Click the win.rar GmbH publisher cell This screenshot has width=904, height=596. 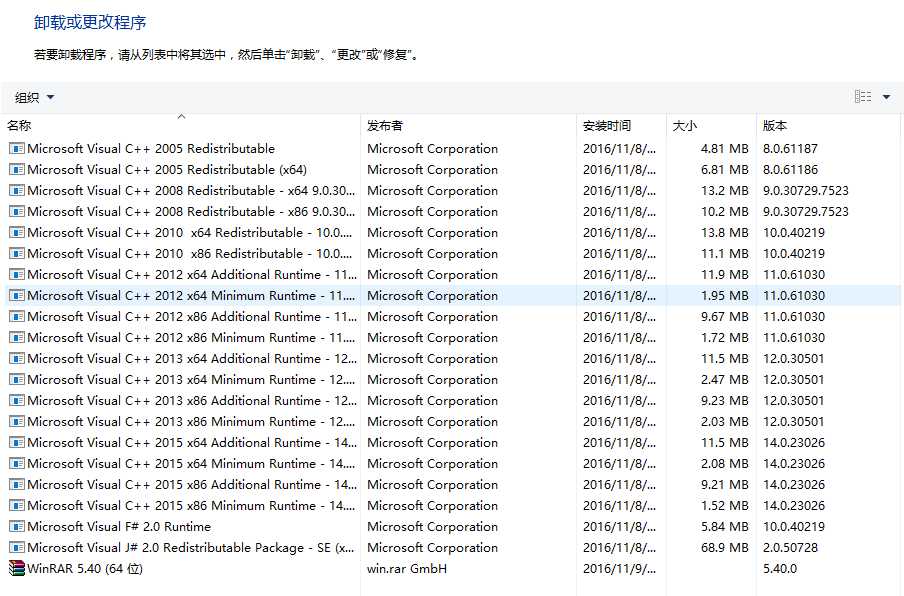(406, 569)
